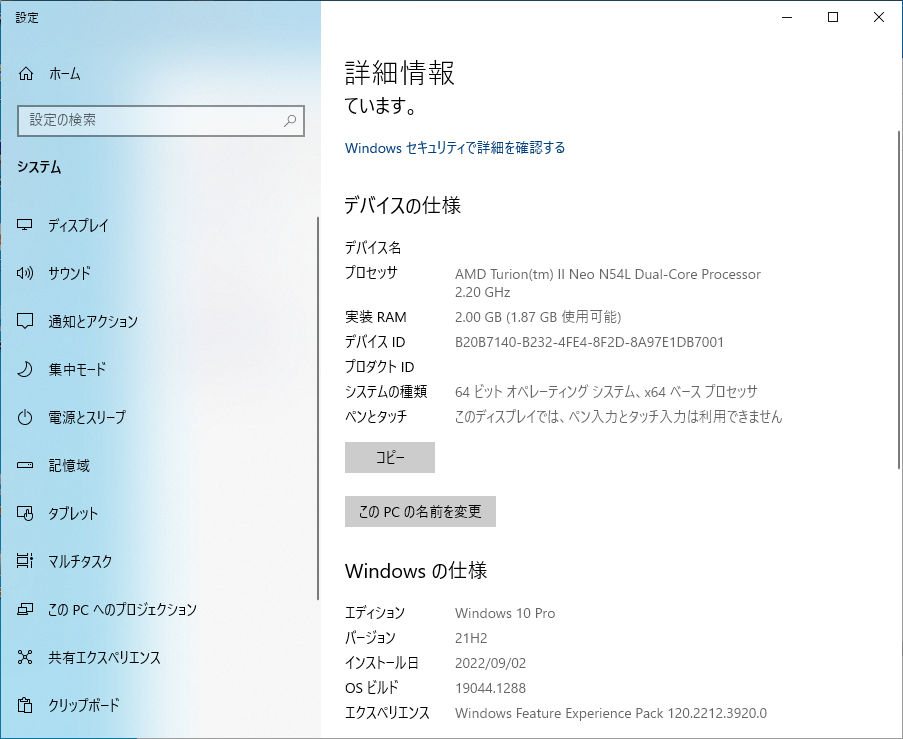Click the sidebar vertical scrollbar
Image resolution: width=903 pixels, height=739 pixels.
click(318, 408)
